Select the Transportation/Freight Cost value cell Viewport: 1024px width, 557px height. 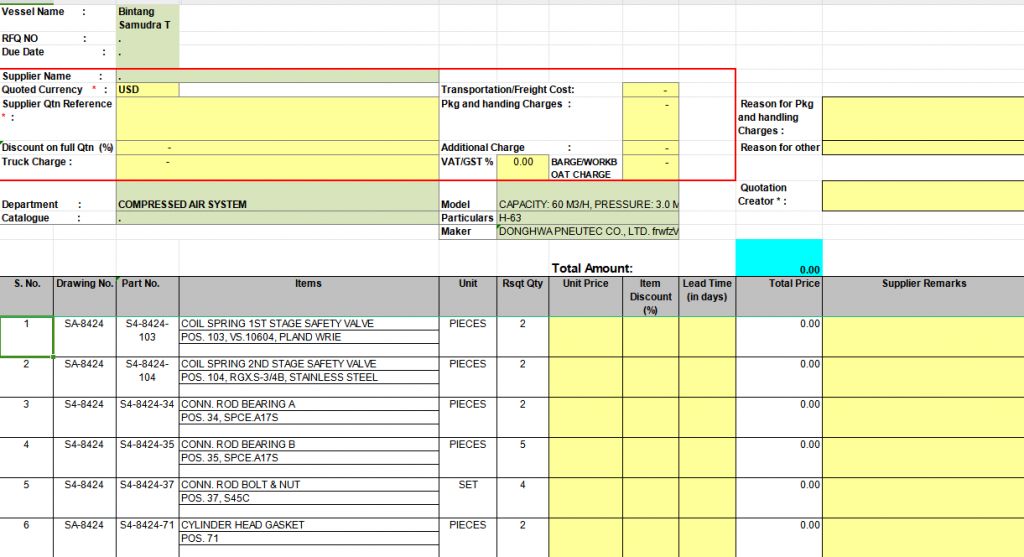tap(650, 90)
